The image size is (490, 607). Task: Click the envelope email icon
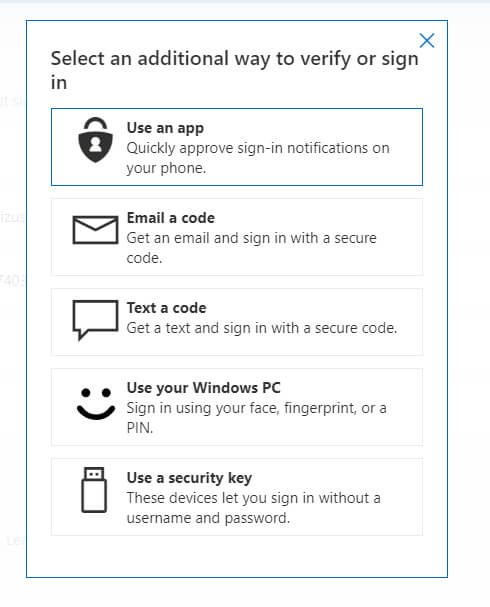point(95,230)
